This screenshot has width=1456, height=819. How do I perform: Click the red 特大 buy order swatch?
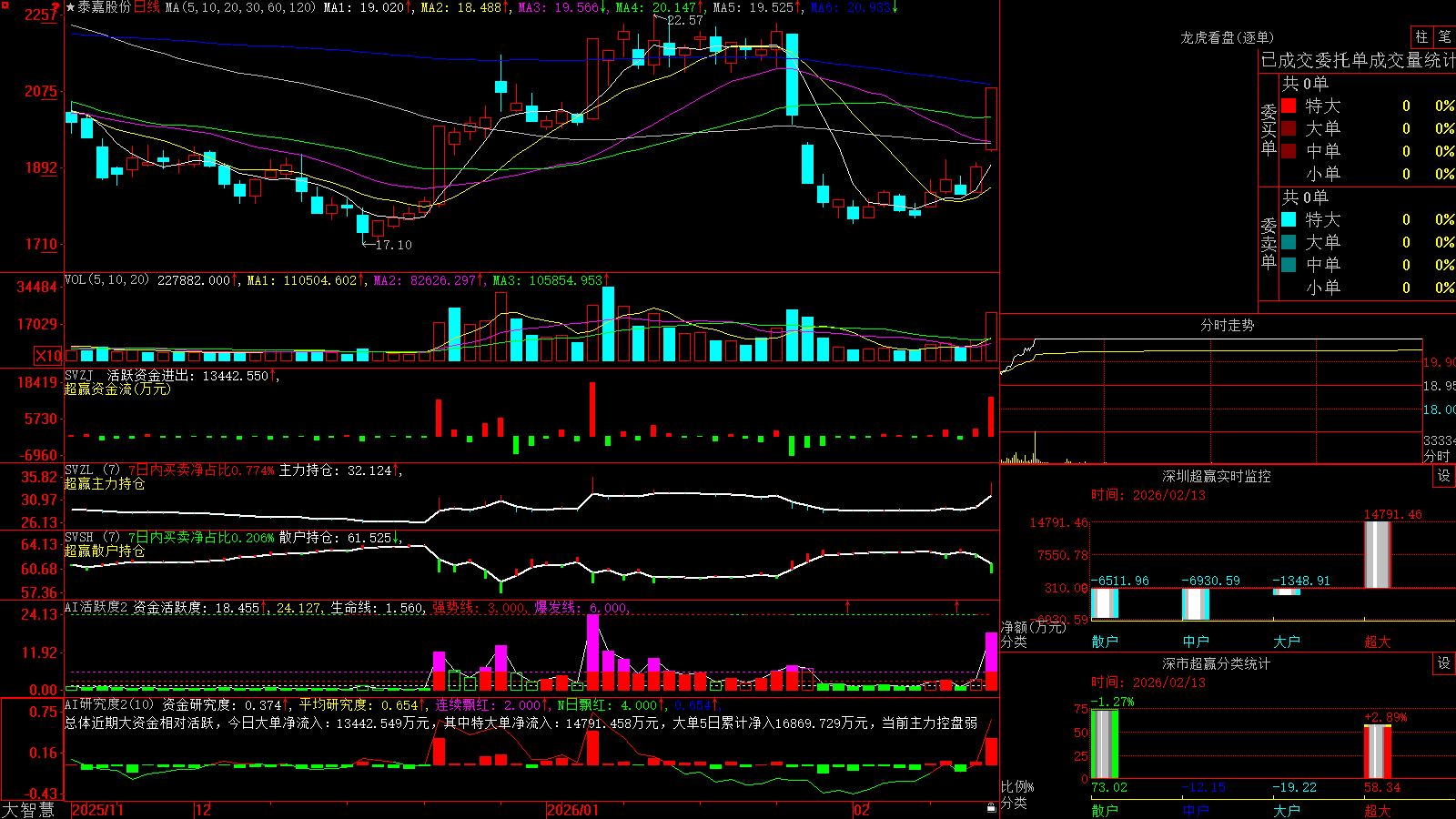point(1289,106)
